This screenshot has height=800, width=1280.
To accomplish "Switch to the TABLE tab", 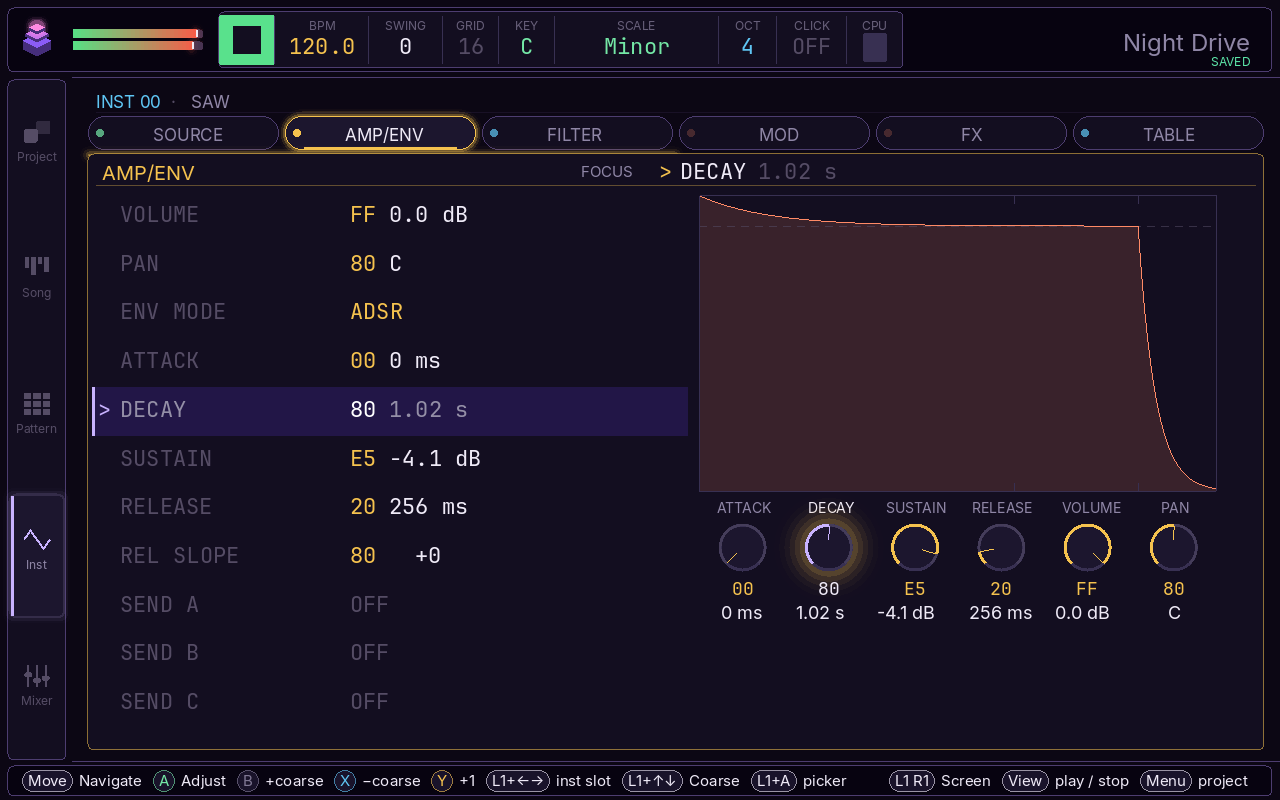I will tap(1168, 134).
